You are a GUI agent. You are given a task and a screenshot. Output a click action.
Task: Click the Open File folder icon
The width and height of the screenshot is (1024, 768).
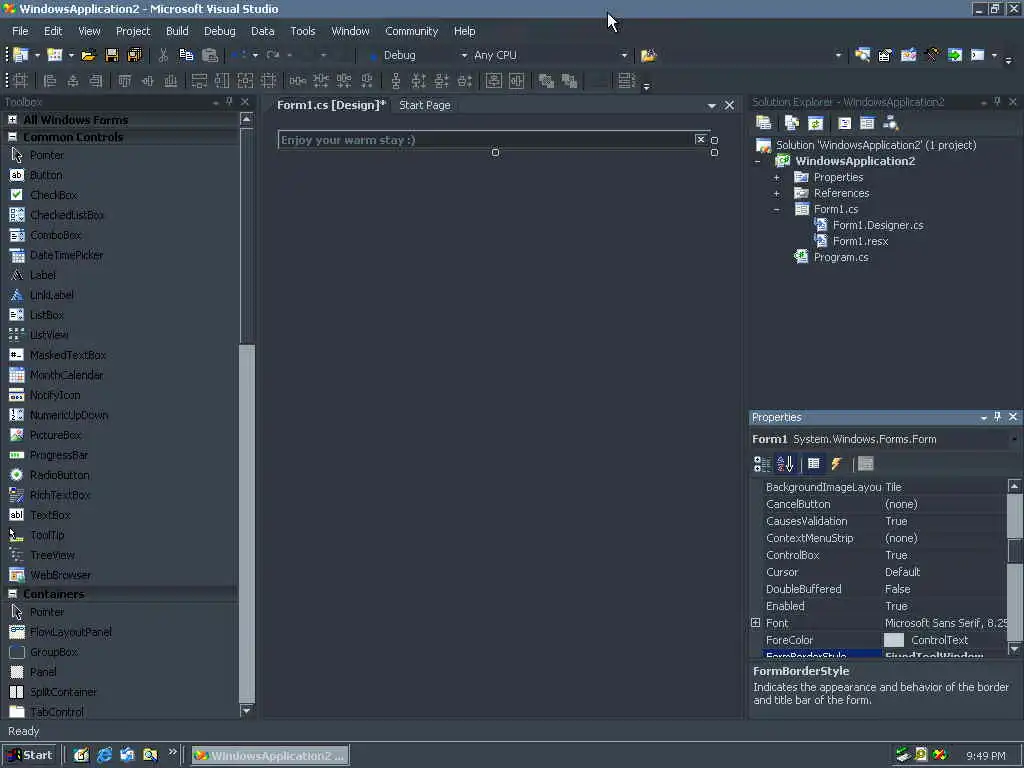[89, 56]
